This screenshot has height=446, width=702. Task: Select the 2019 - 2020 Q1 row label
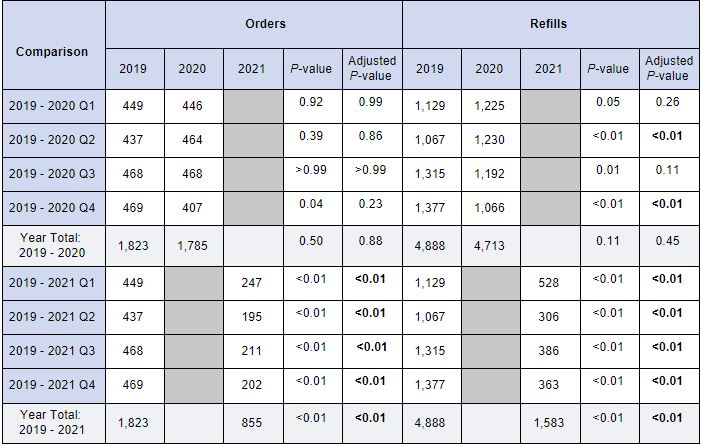(53, 105)
